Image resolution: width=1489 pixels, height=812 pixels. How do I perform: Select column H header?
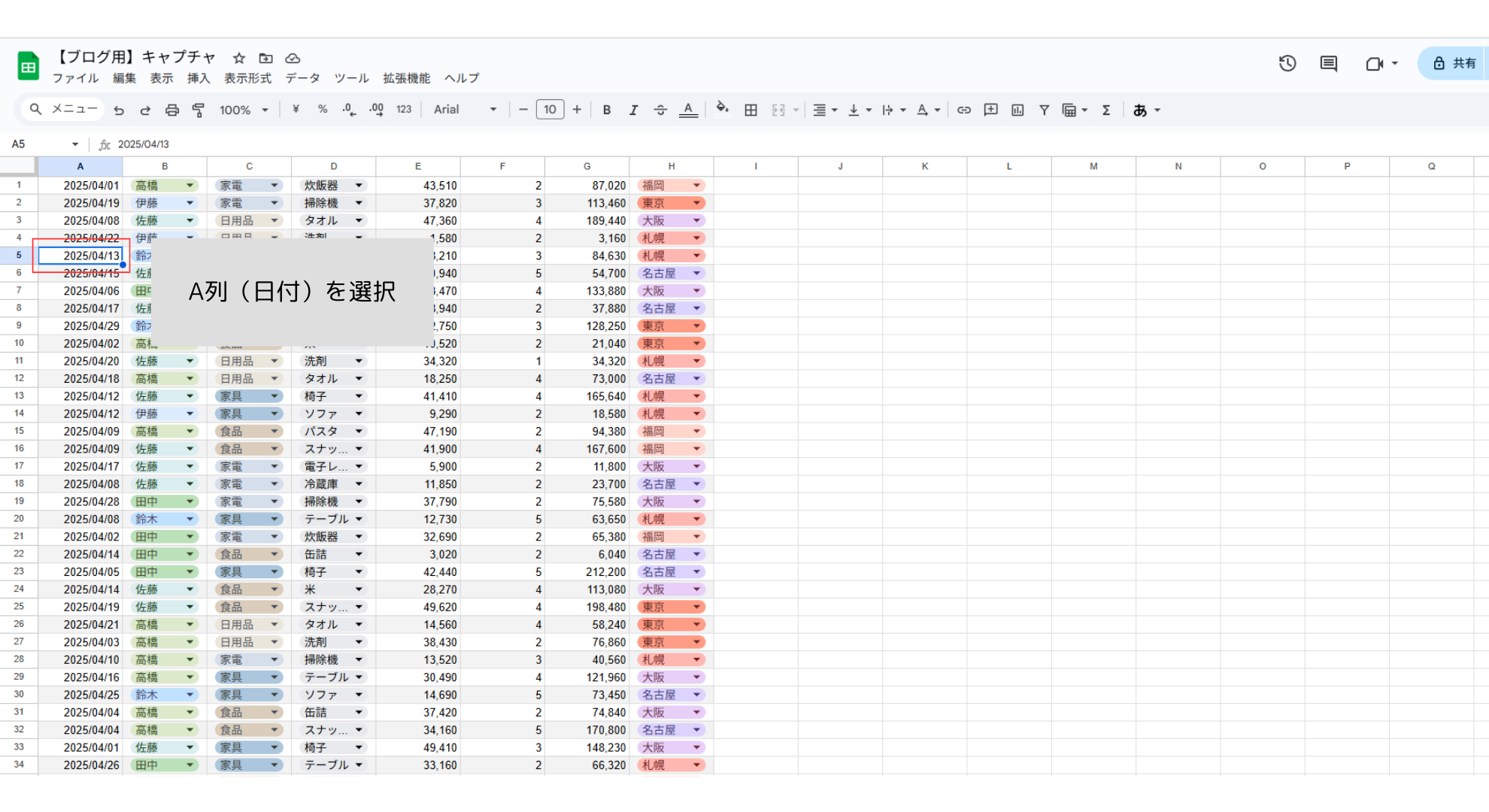click(672, 166)
